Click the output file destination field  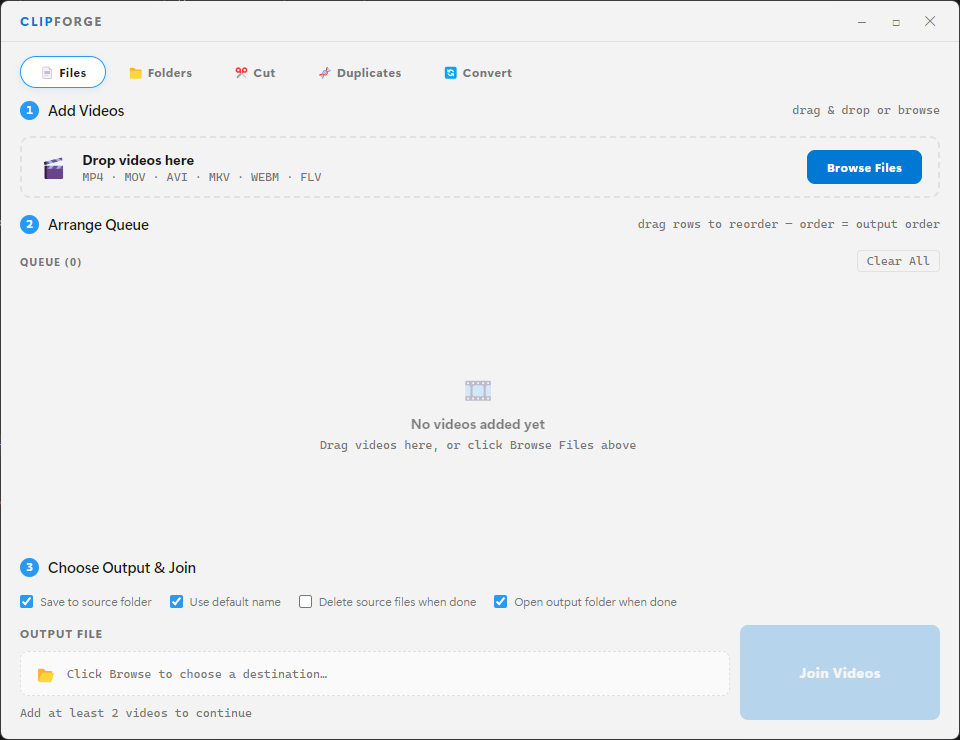point(375,673)
